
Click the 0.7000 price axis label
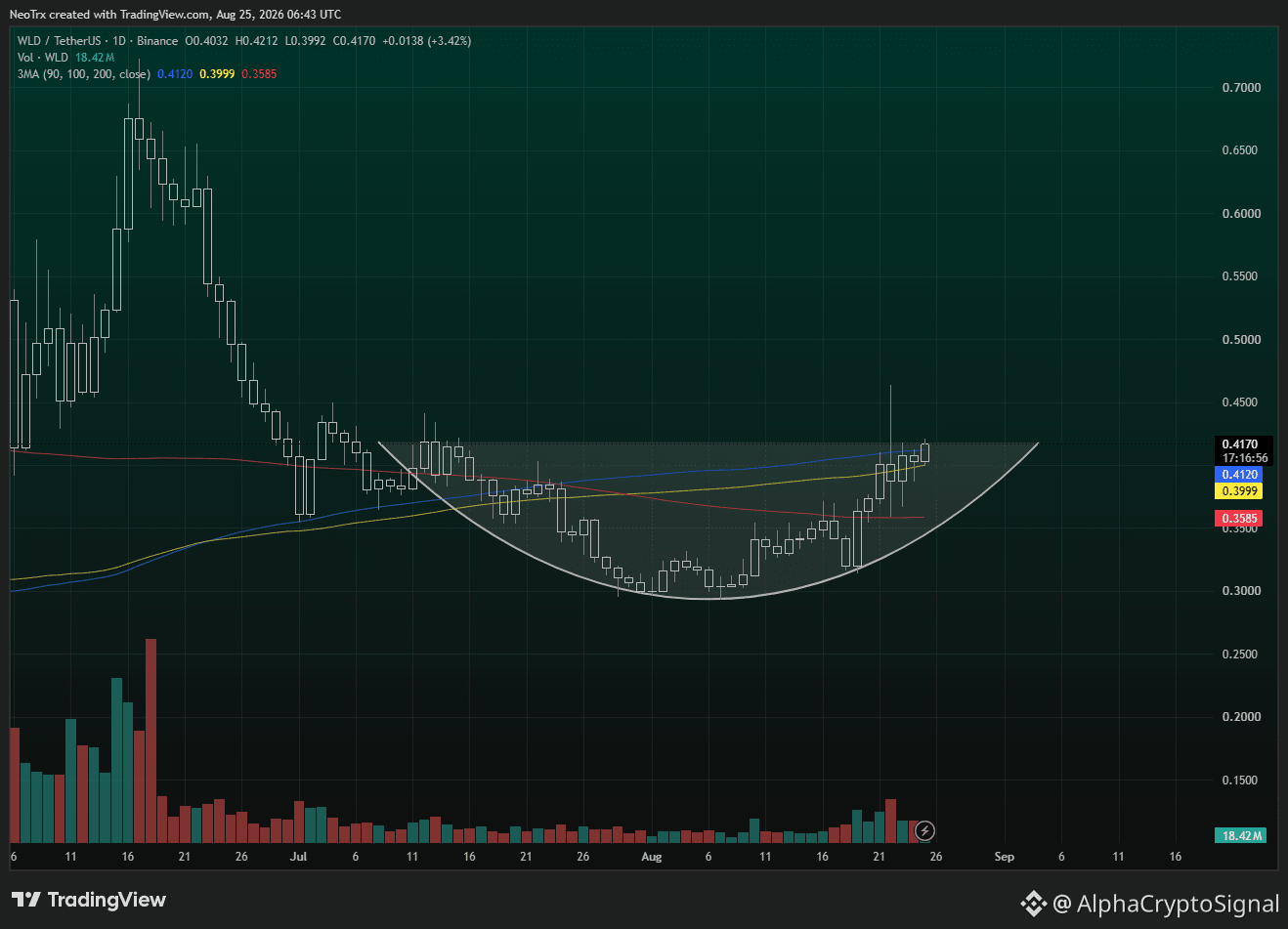pyautogui.click(x=1241, y=88)
